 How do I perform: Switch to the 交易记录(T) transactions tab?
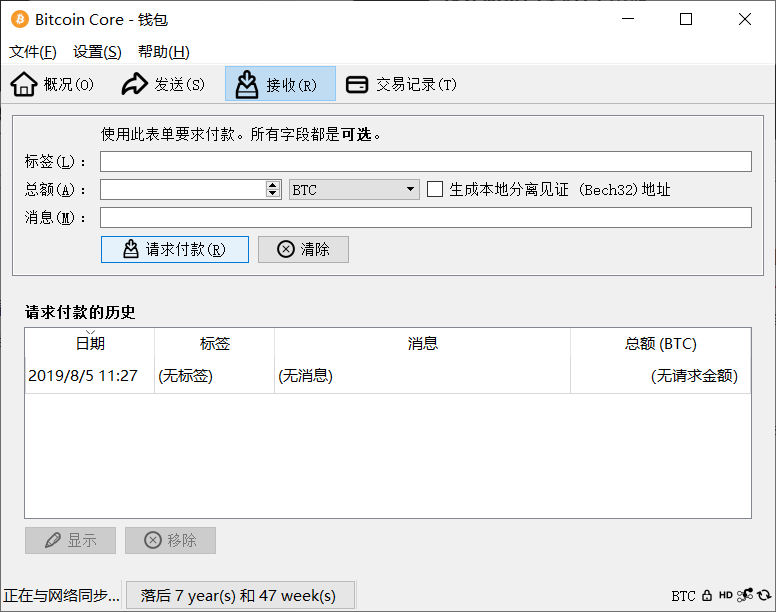coord(401,84)
